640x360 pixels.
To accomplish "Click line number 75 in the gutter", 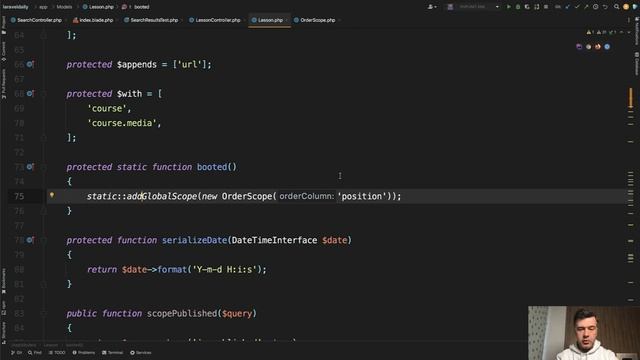I will pos(19,196).
